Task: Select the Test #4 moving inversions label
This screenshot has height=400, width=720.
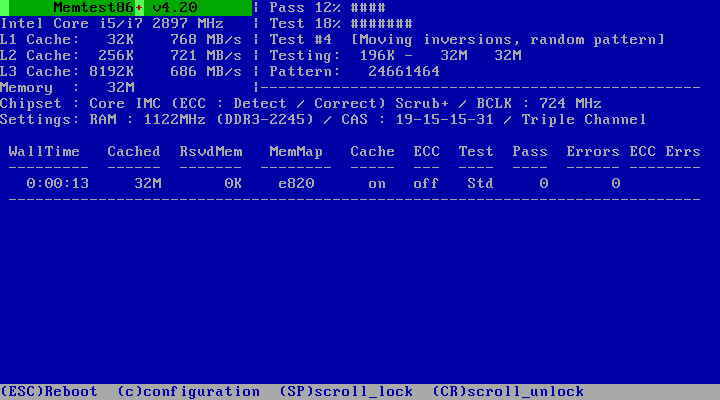Action: [x=467, y=40]
